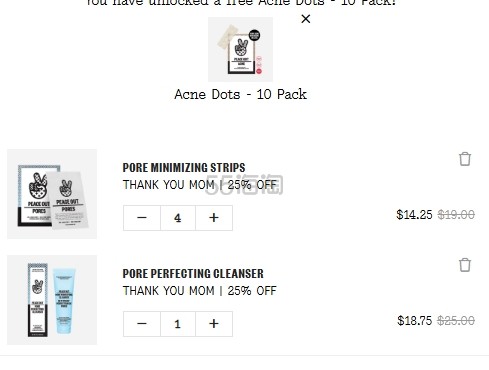Increase Pore Minimizing Strips quantity
The image size is (489, 370).
pyautogui.click(x=214, y=218)
